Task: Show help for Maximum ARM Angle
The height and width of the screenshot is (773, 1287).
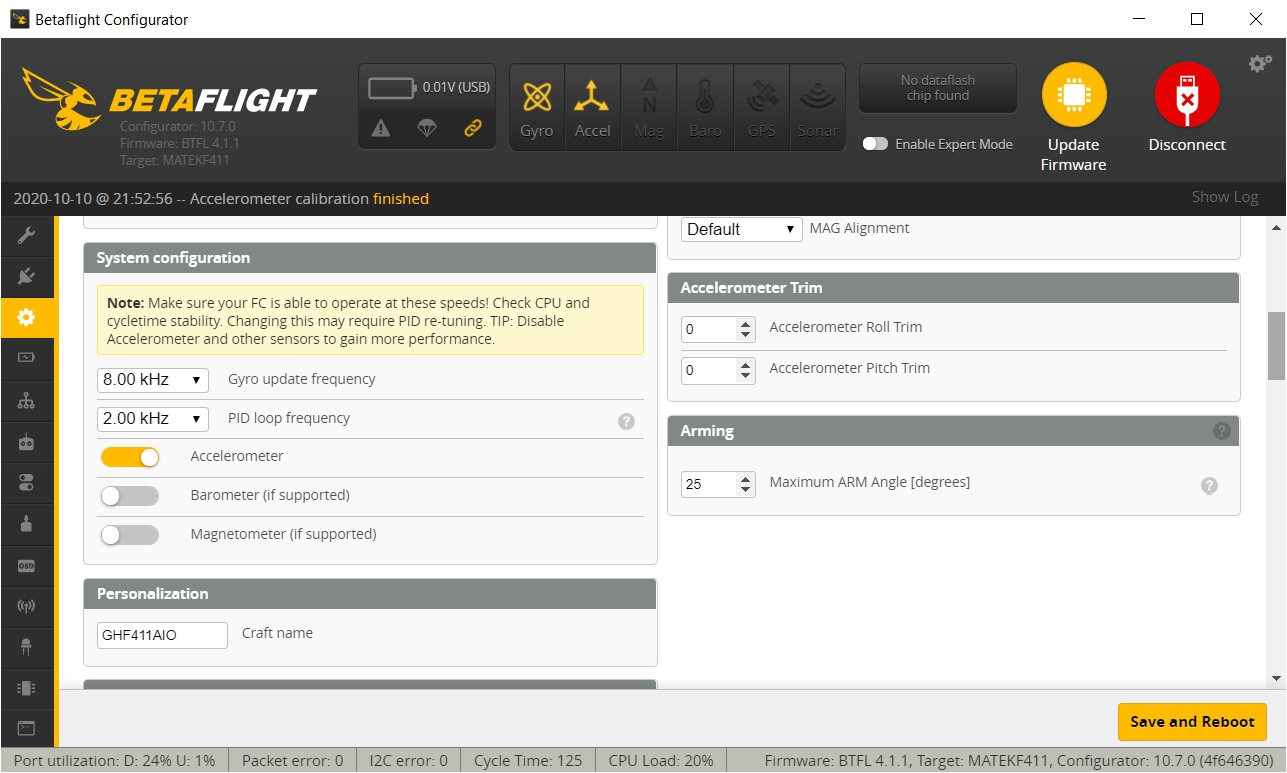Action: coord(1209,485)
